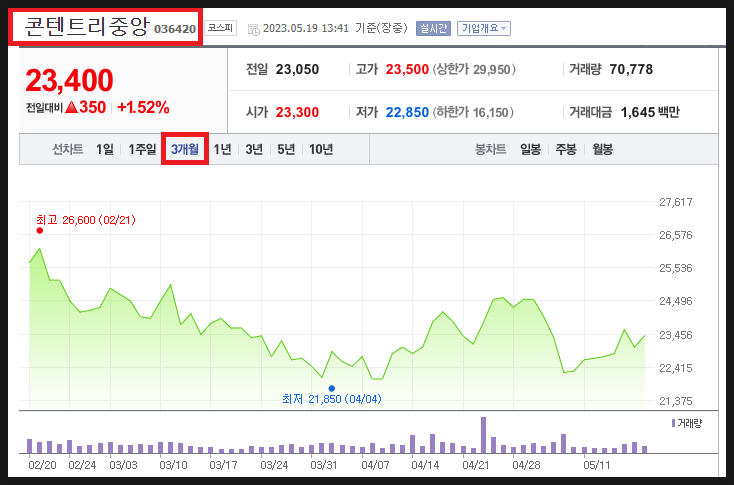
Task: Switch to 주봉 candle chart
Action: tap(565, 149)
